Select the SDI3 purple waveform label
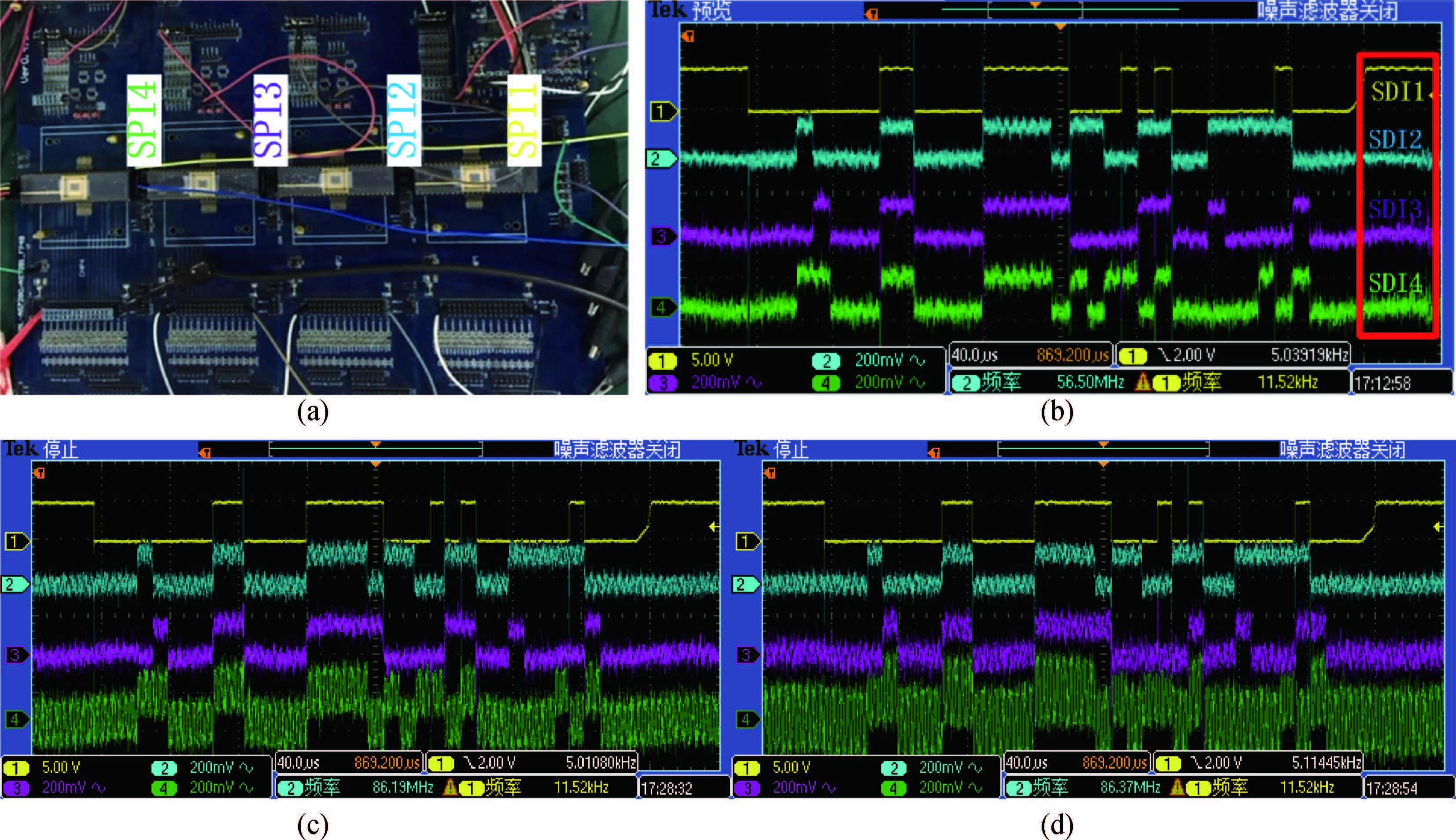This screenshot has height=840, width=1456. click(1395, 209)
